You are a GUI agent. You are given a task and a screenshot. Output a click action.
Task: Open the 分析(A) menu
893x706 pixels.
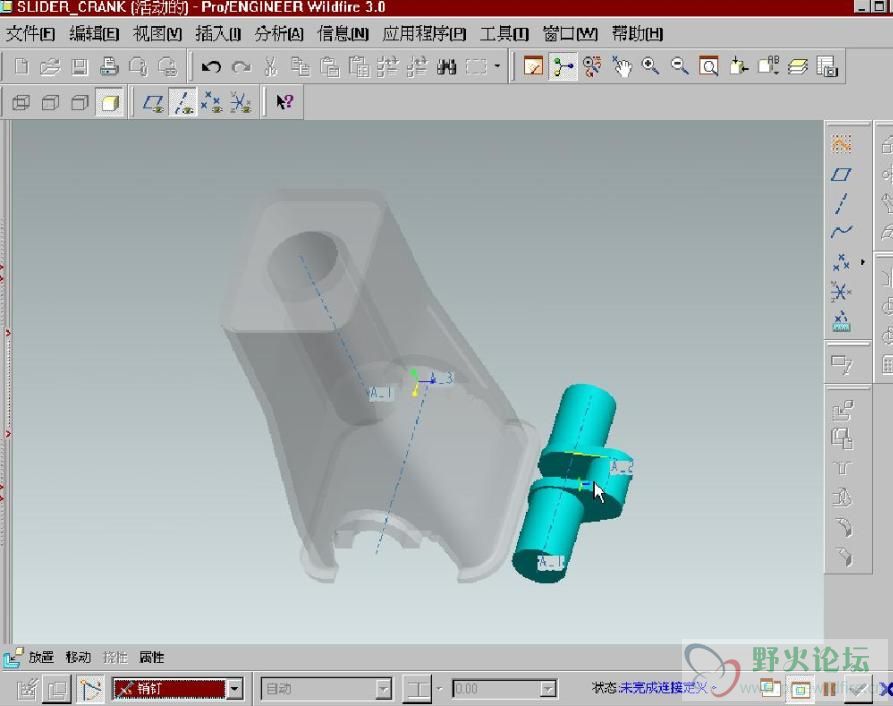pyautogui.click(x=279, y=34)
